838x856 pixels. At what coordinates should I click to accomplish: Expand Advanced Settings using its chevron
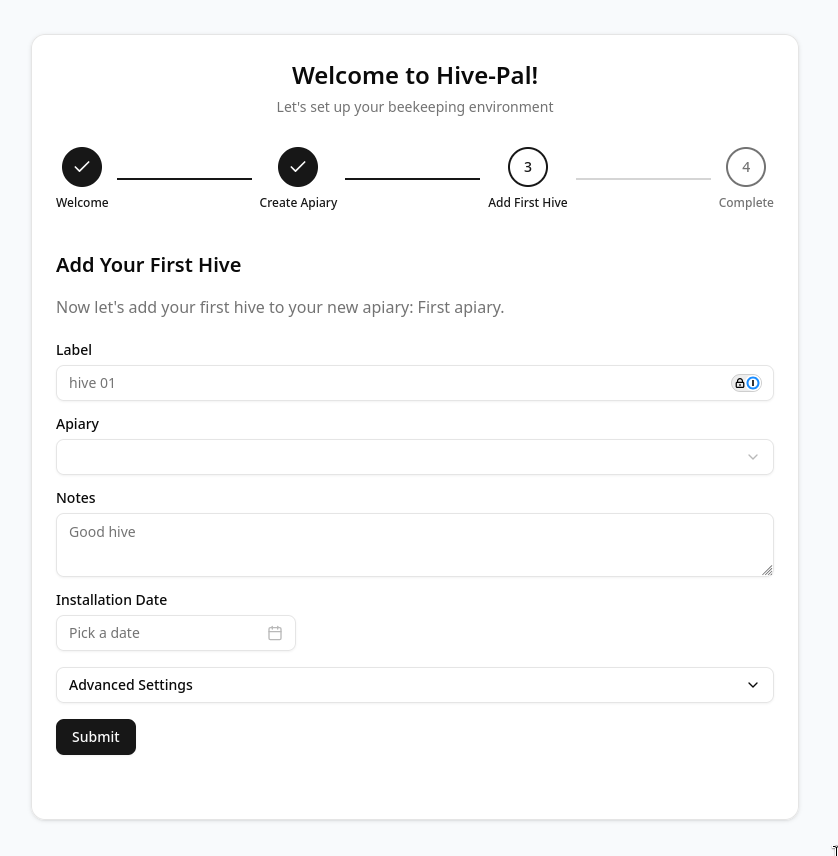pos(753,685)
